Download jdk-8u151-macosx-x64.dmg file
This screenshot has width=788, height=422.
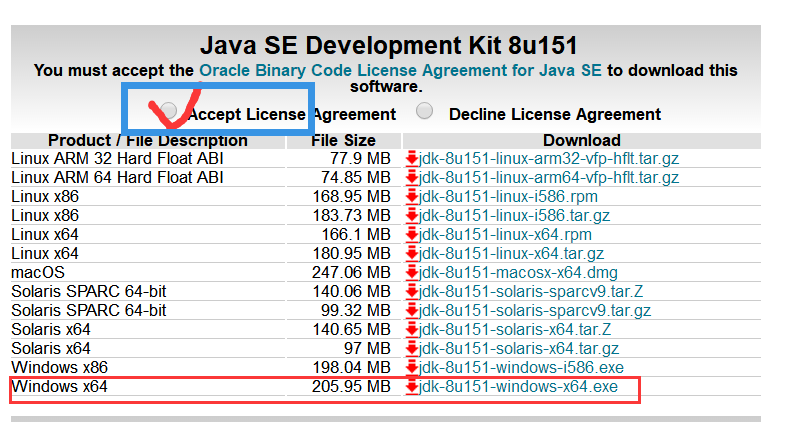pos(518,273)
